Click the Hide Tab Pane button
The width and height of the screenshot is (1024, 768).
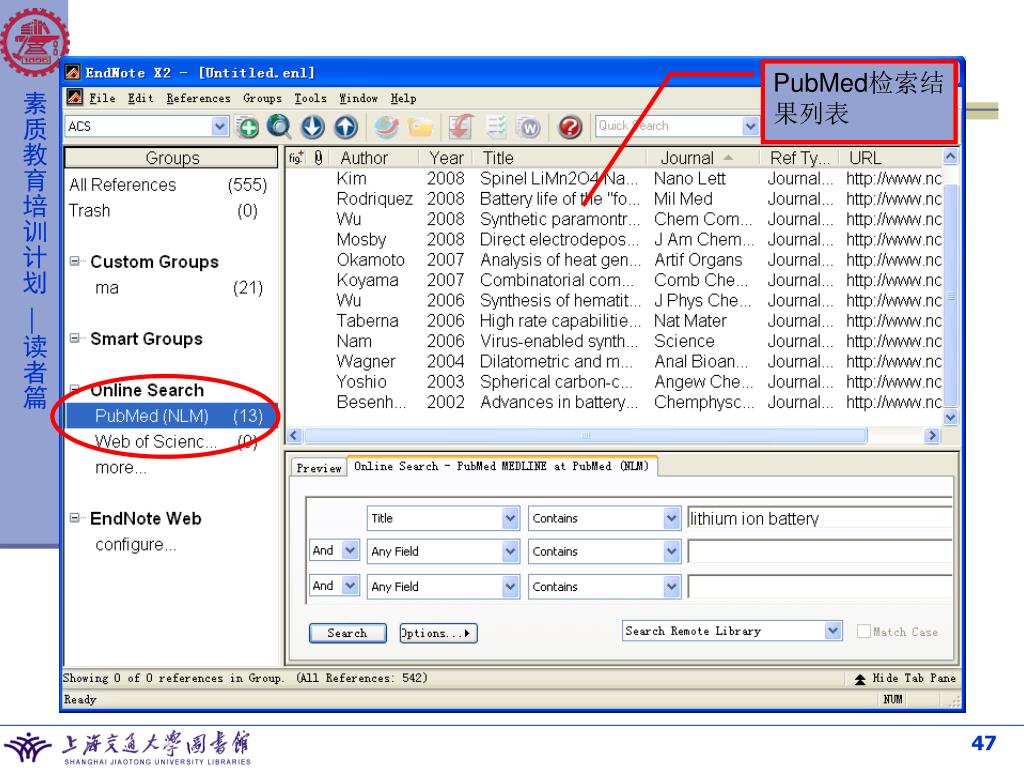tap(905, 679)
